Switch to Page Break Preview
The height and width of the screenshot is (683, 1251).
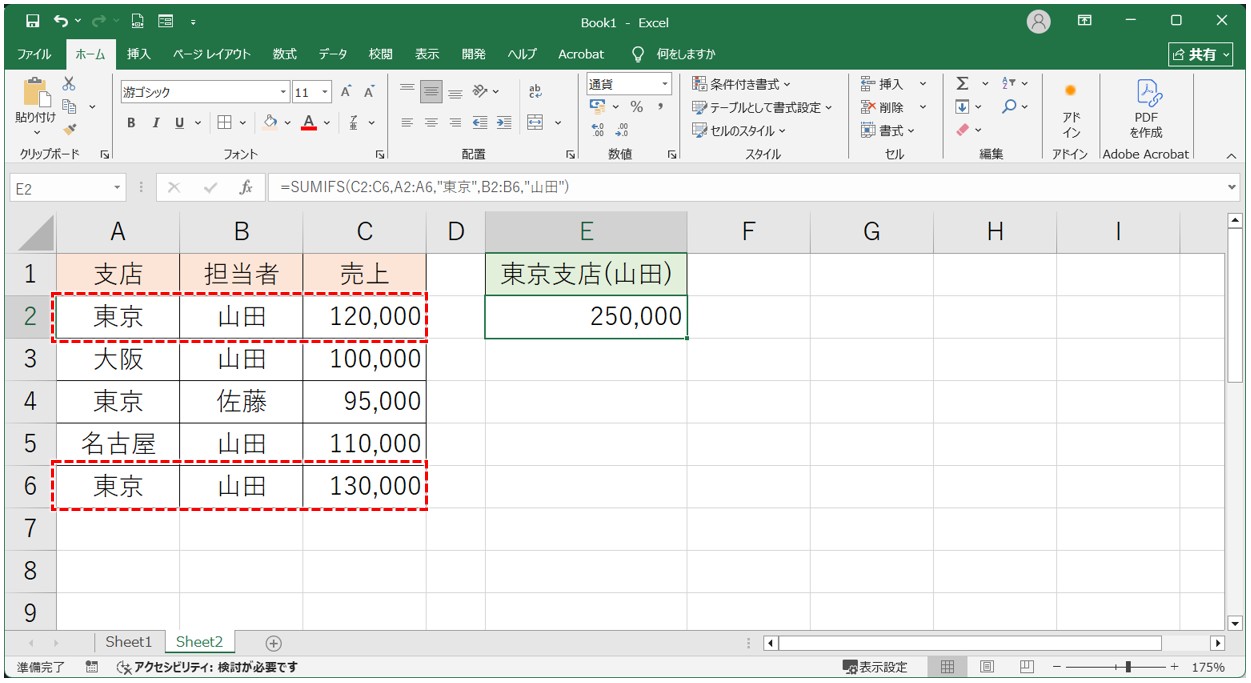point(1026,667)
